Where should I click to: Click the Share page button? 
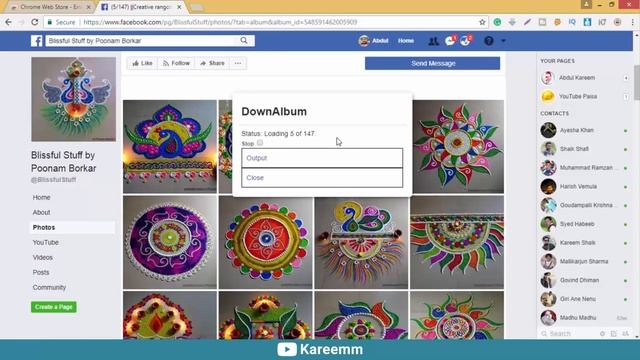coord(212,63)
